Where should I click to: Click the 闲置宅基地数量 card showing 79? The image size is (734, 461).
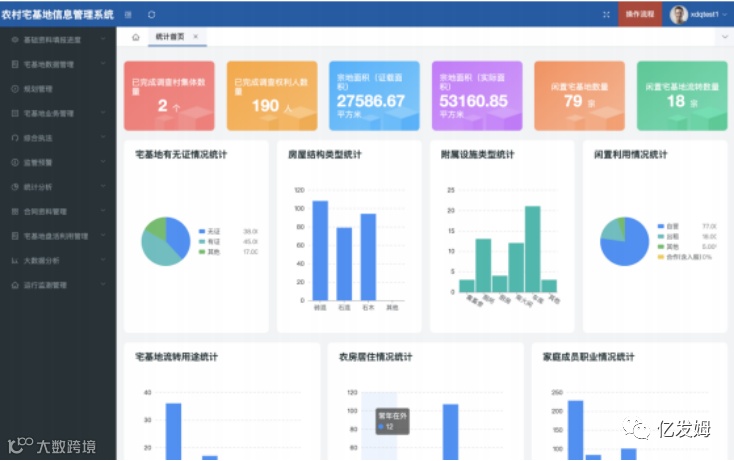coord(580,95)
